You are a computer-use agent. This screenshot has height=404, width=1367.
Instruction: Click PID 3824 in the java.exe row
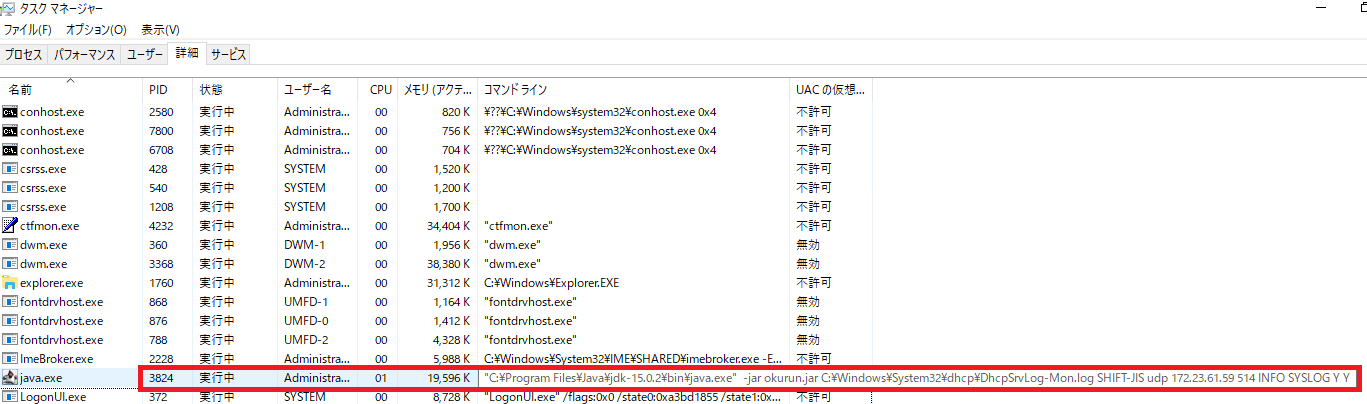161,378
